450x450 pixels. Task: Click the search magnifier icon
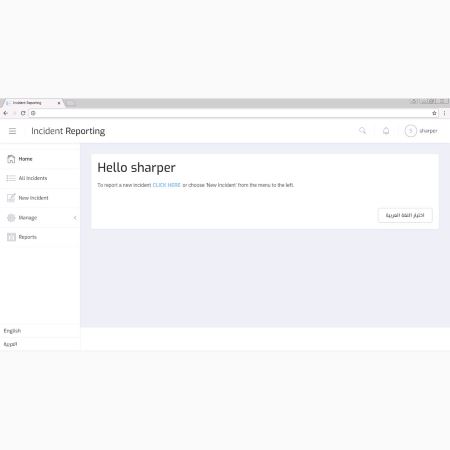pyautogui.click(x=362, y=131)
